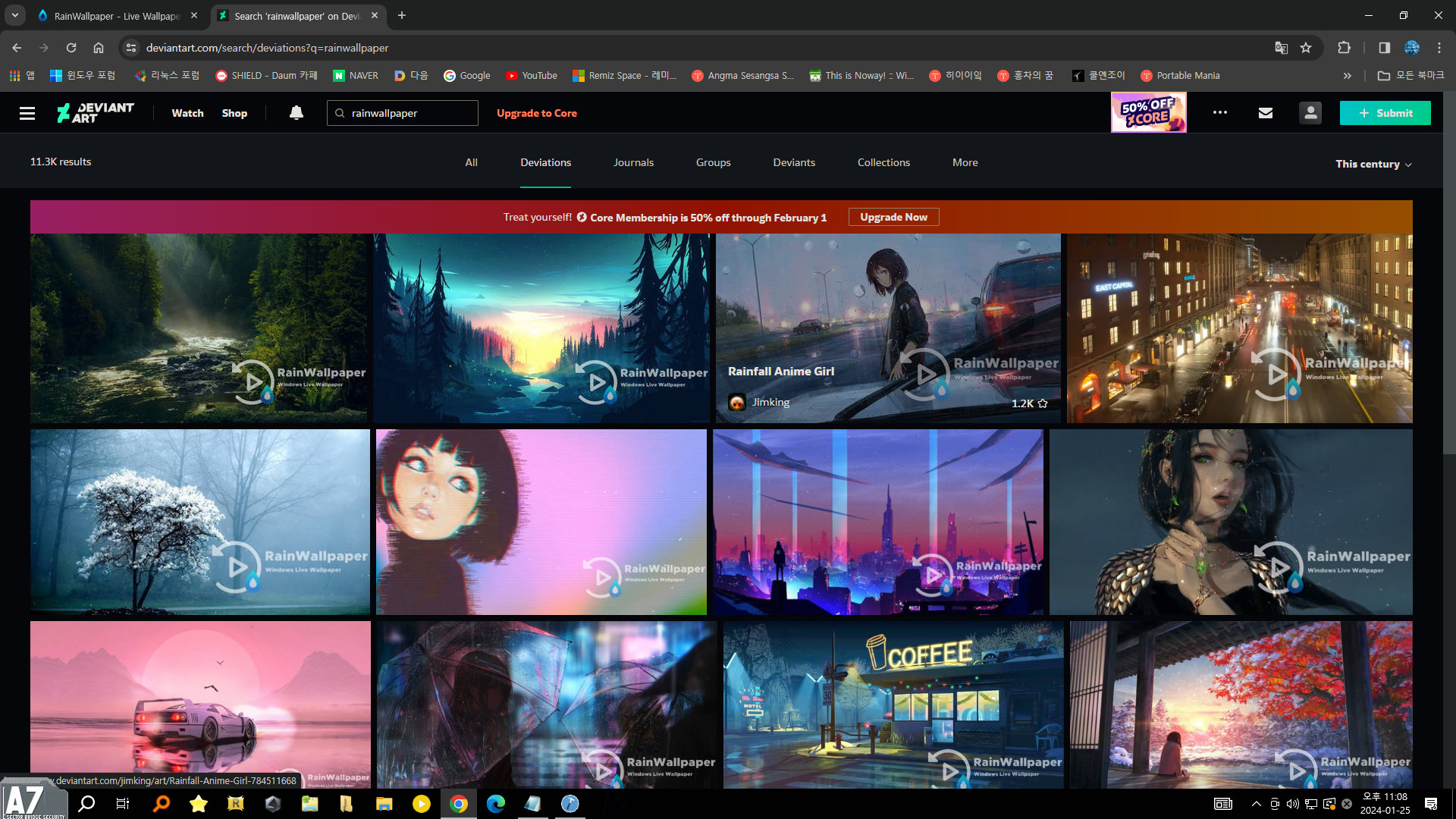Open Chrome's three-dot menu

tap(1439, 48)
